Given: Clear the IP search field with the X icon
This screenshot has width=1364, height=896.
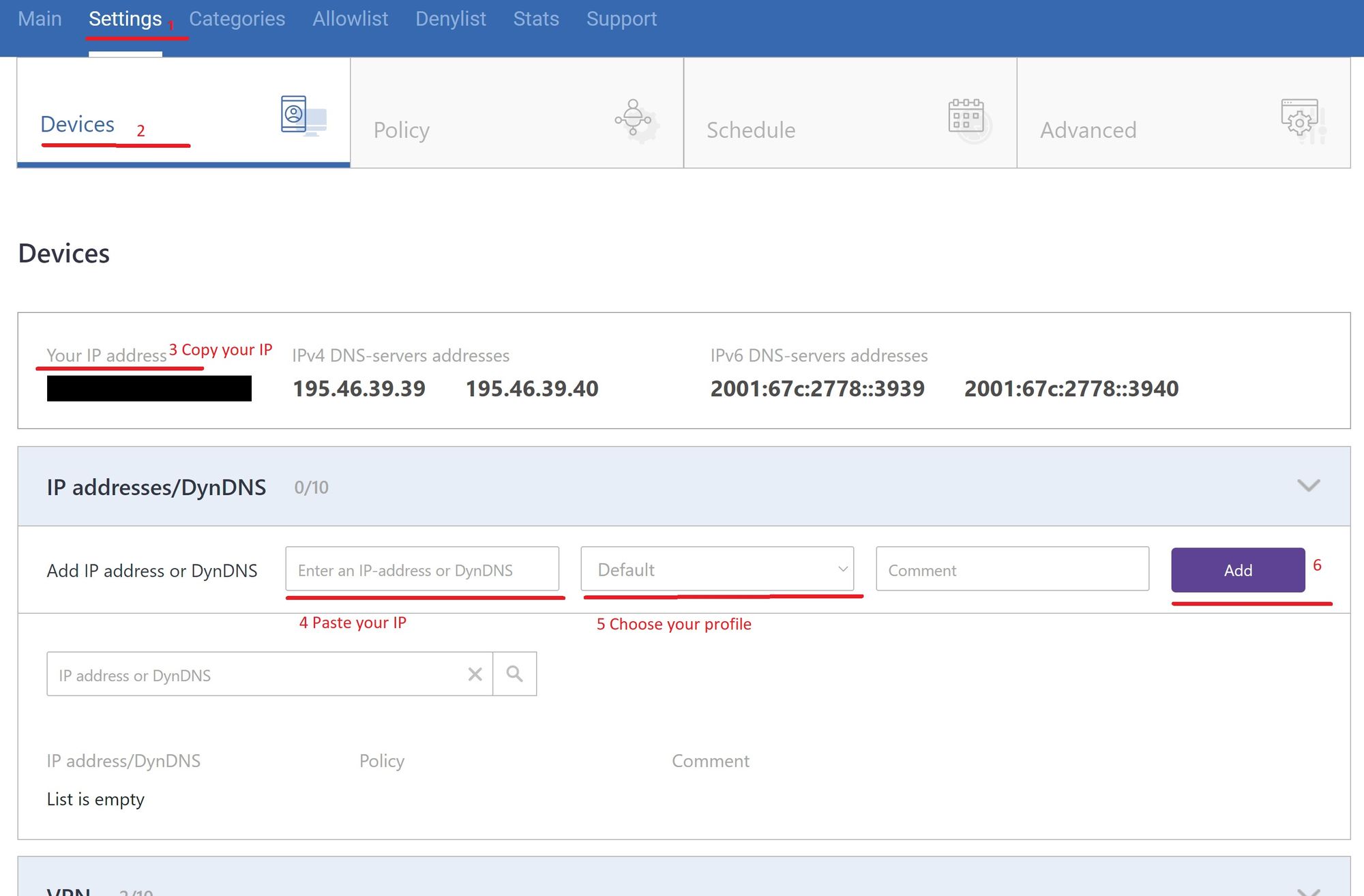Looking at the screenshot, I should [x=475, y=674].
